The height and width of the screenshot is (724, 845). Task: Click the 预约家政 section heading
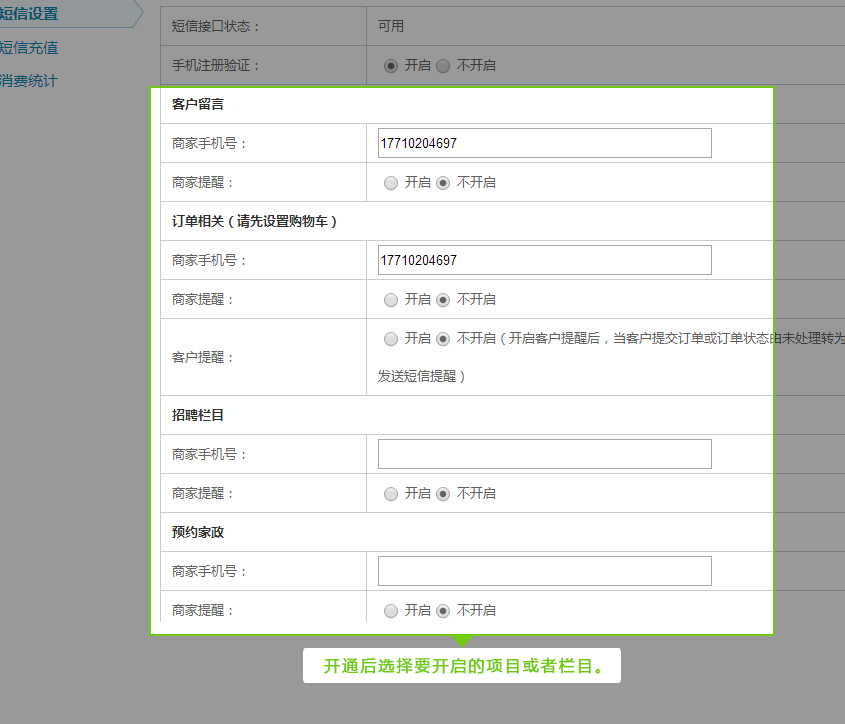tap(198, 532)
